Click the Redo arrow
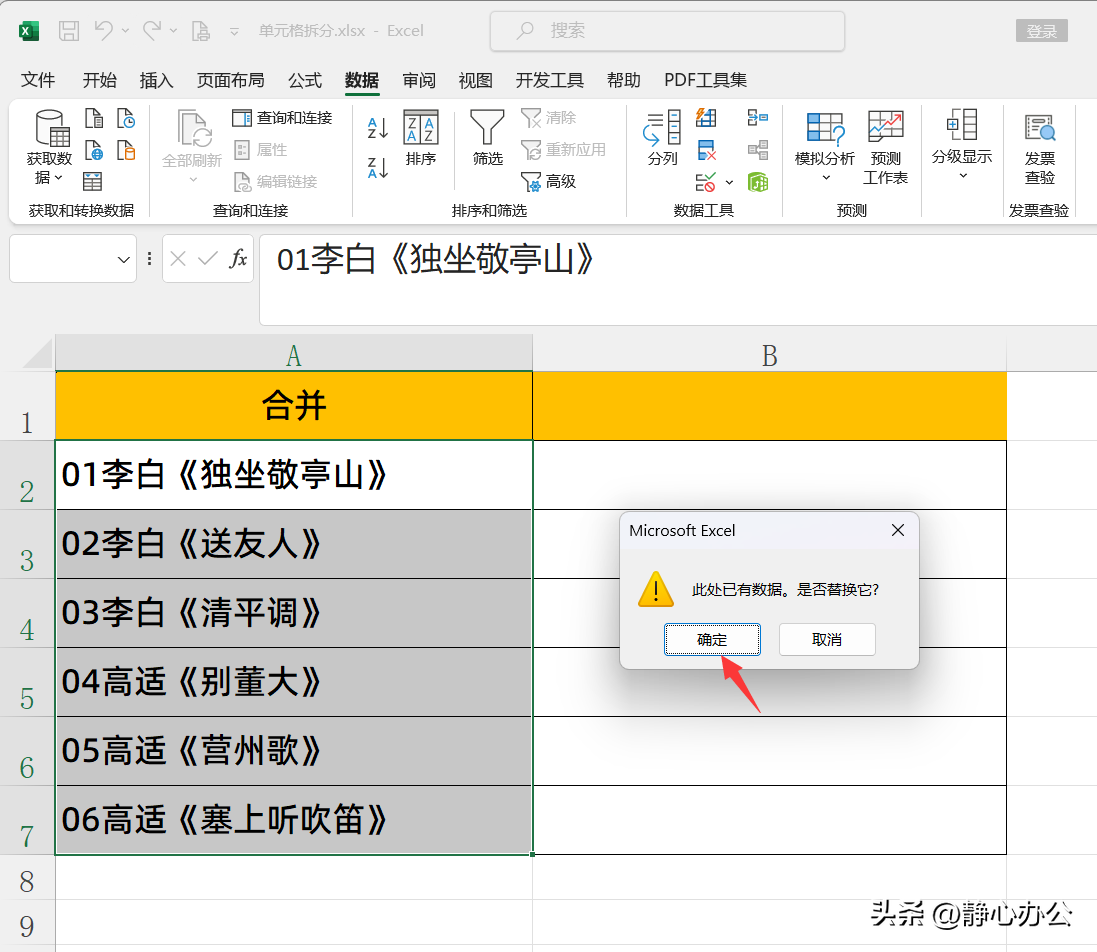 tap(152, 31)
